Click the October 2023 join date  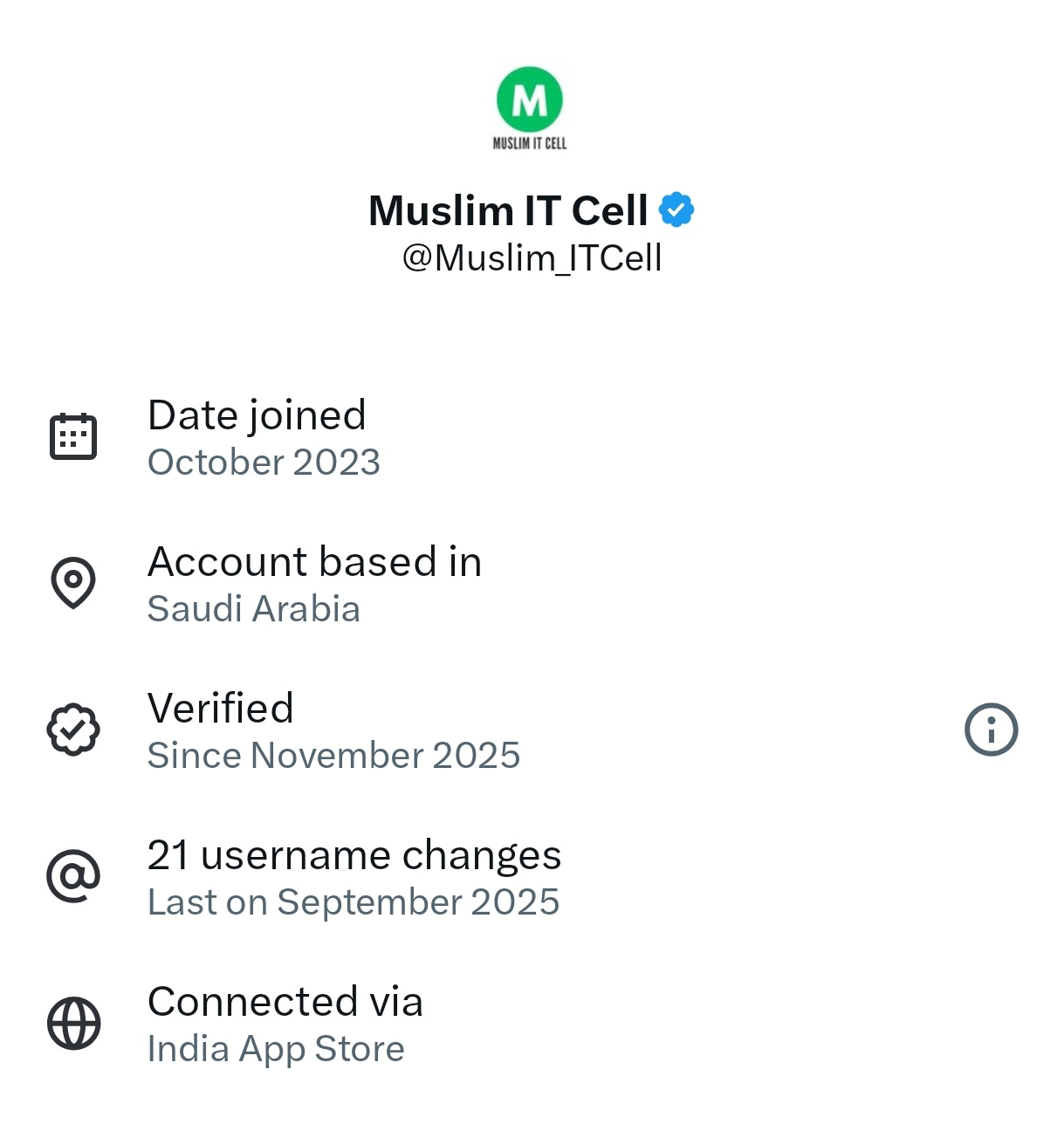pos(264,463)
